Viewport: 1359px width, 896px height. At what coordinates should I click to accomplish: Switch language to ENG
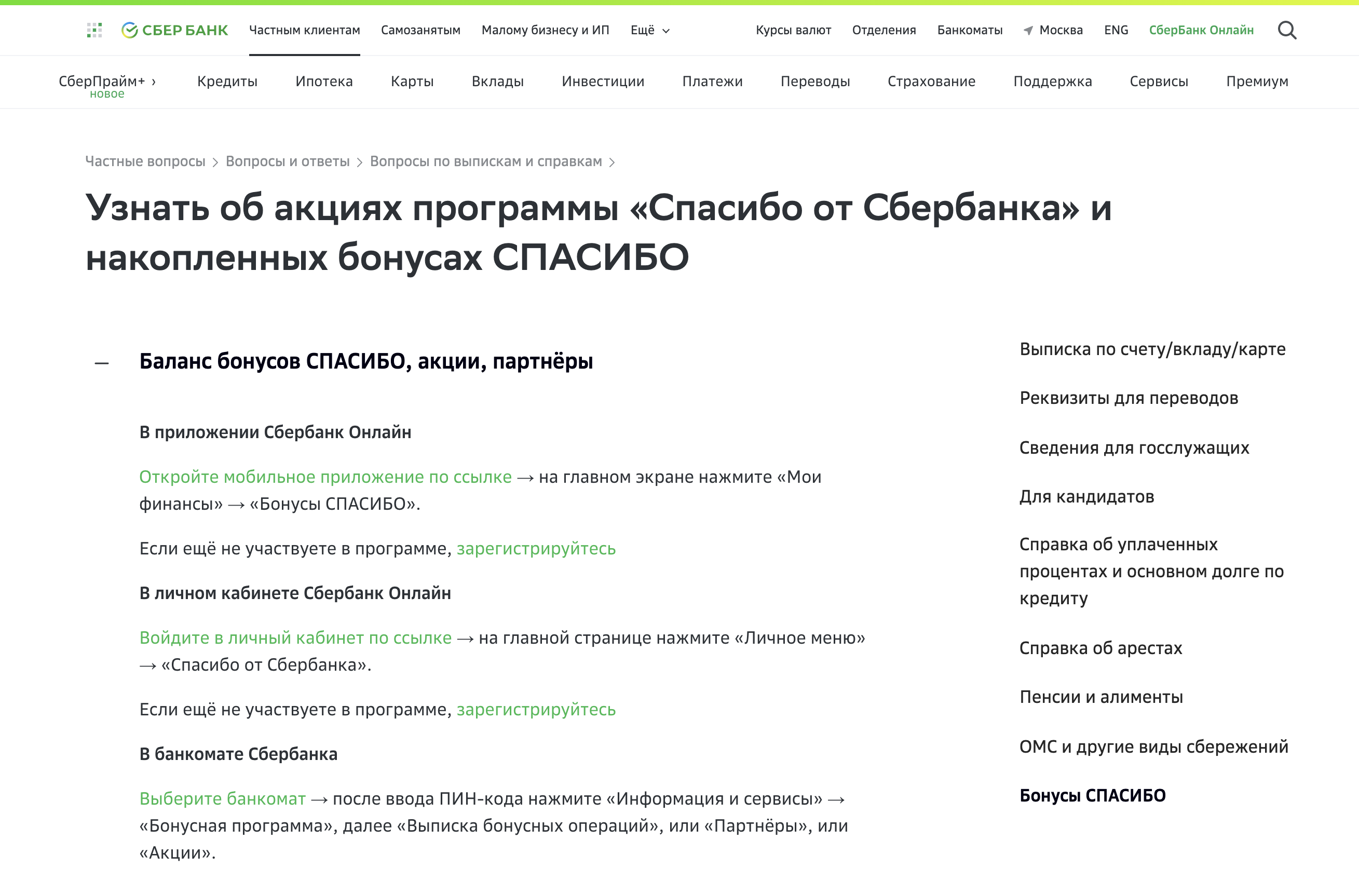1116,30
